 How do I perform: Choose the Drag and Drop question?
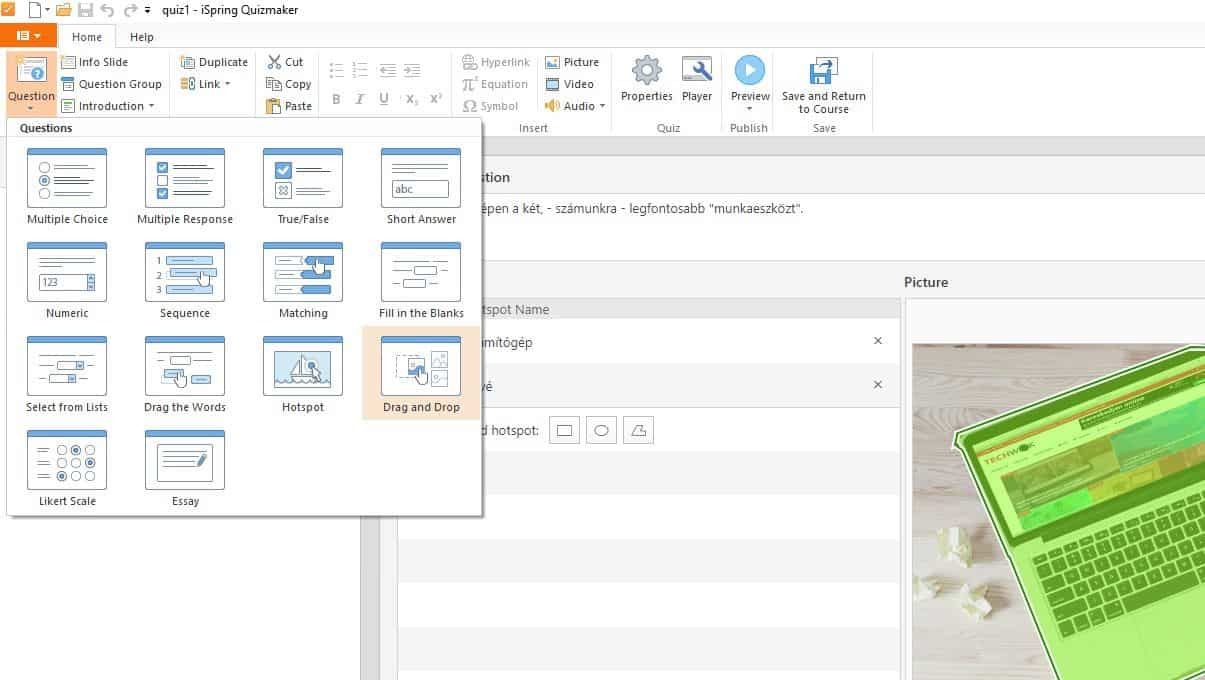pos(421,375)
